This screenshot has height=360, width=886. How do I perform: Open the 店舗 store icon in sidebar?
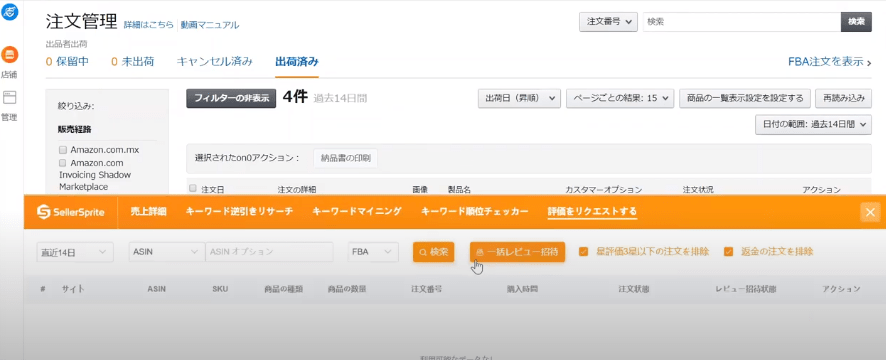tap(10, 55)
